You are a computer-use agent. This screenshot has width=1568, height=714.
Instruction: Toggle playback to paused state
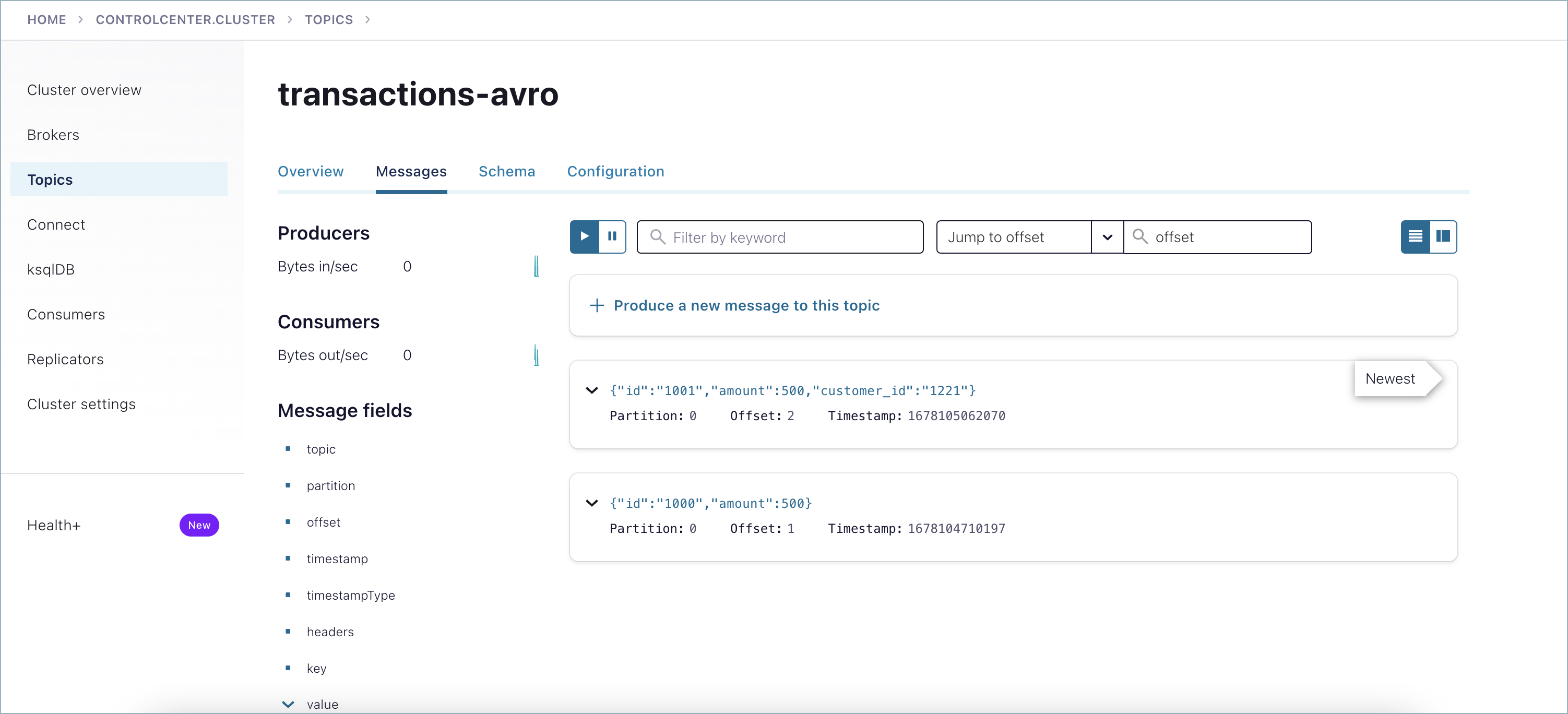pos(613,236)
